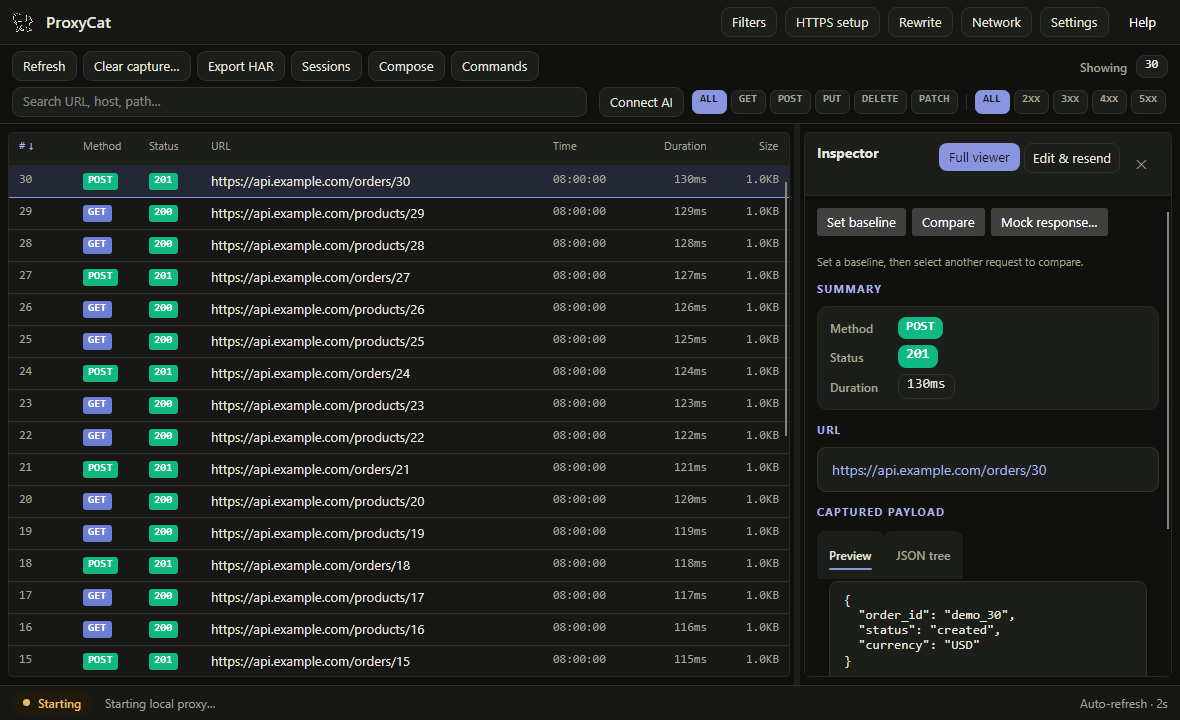The width and height of the screenshot is (1180, 720).
Task: Select the ALL method filter
Action: tap(709, 102)
